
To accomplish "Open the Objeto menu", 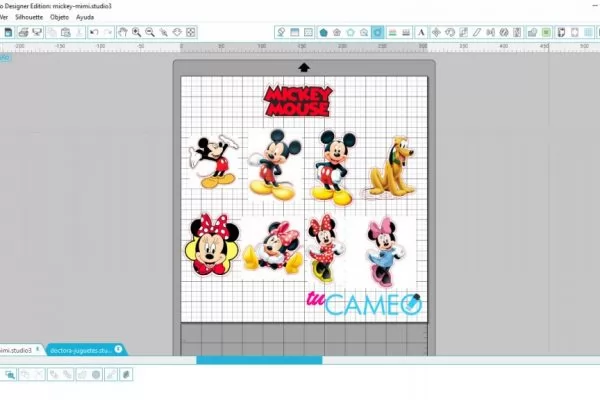I will tap(59, 17).
